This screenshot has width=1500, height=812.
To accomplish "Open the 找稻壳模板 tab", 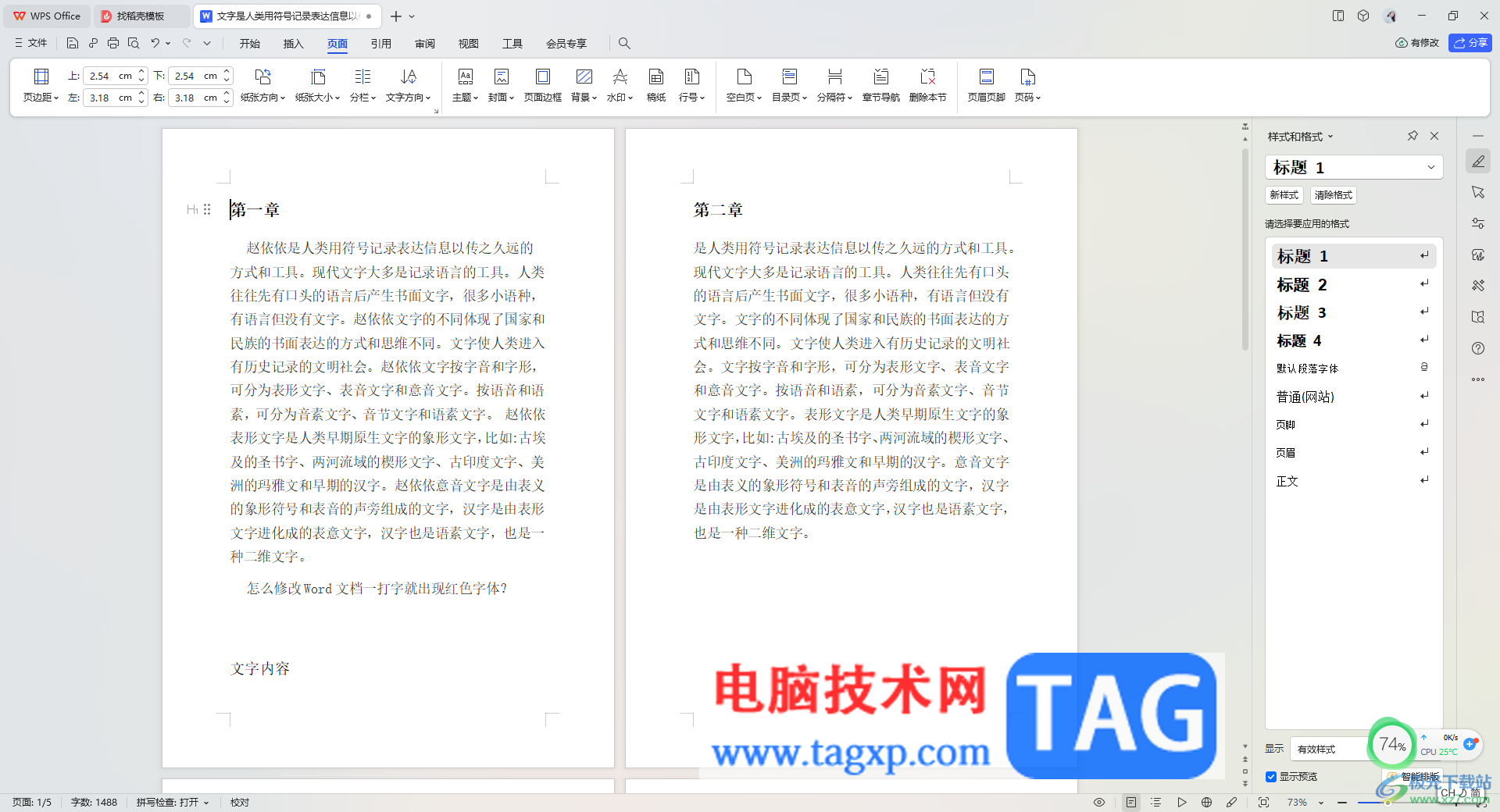I will click(141, 16).
